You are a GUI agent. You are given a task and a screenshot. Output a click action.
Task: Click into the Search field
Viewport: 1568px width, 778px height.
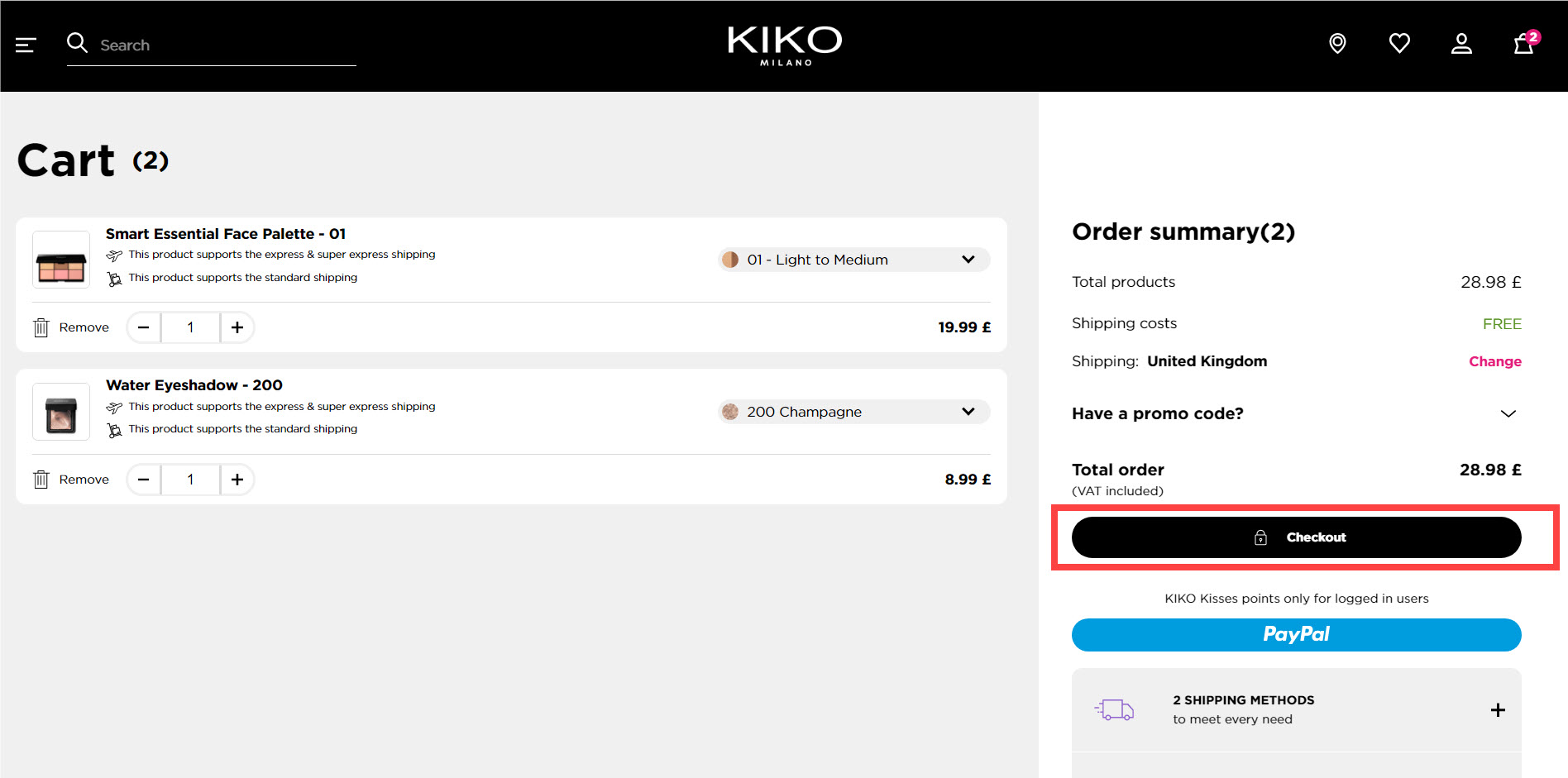[x=223, y=45]
